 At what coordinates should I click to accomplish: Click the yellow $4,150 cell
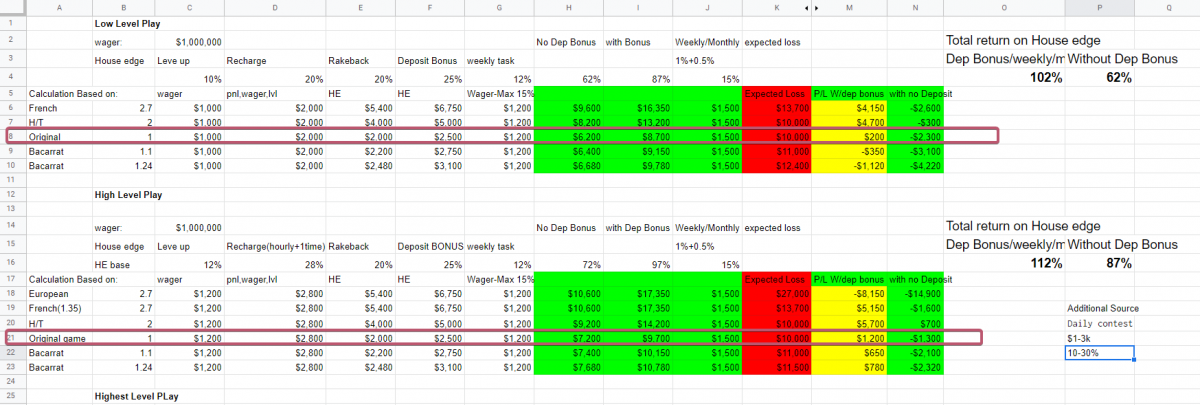point(845,107)
